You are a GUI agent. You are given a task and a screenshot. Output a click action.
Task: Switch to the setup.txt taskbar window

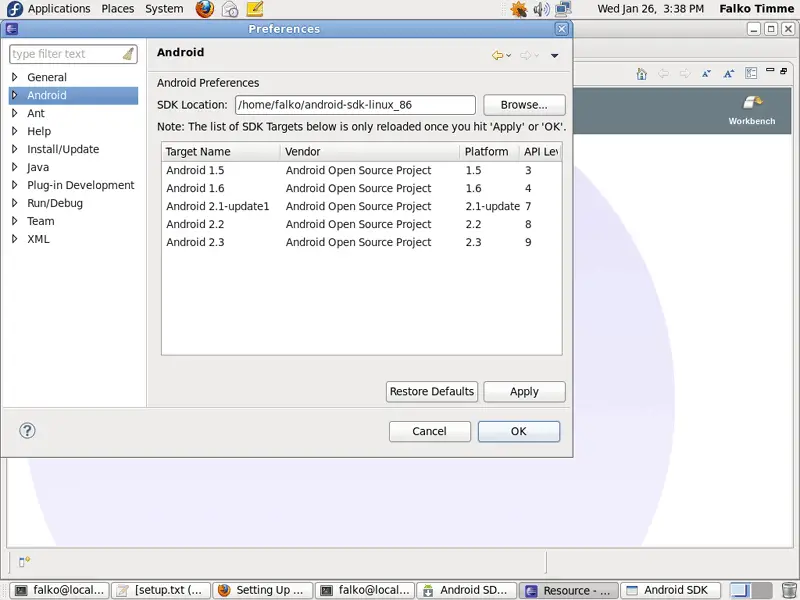click(x=161, y=590)
